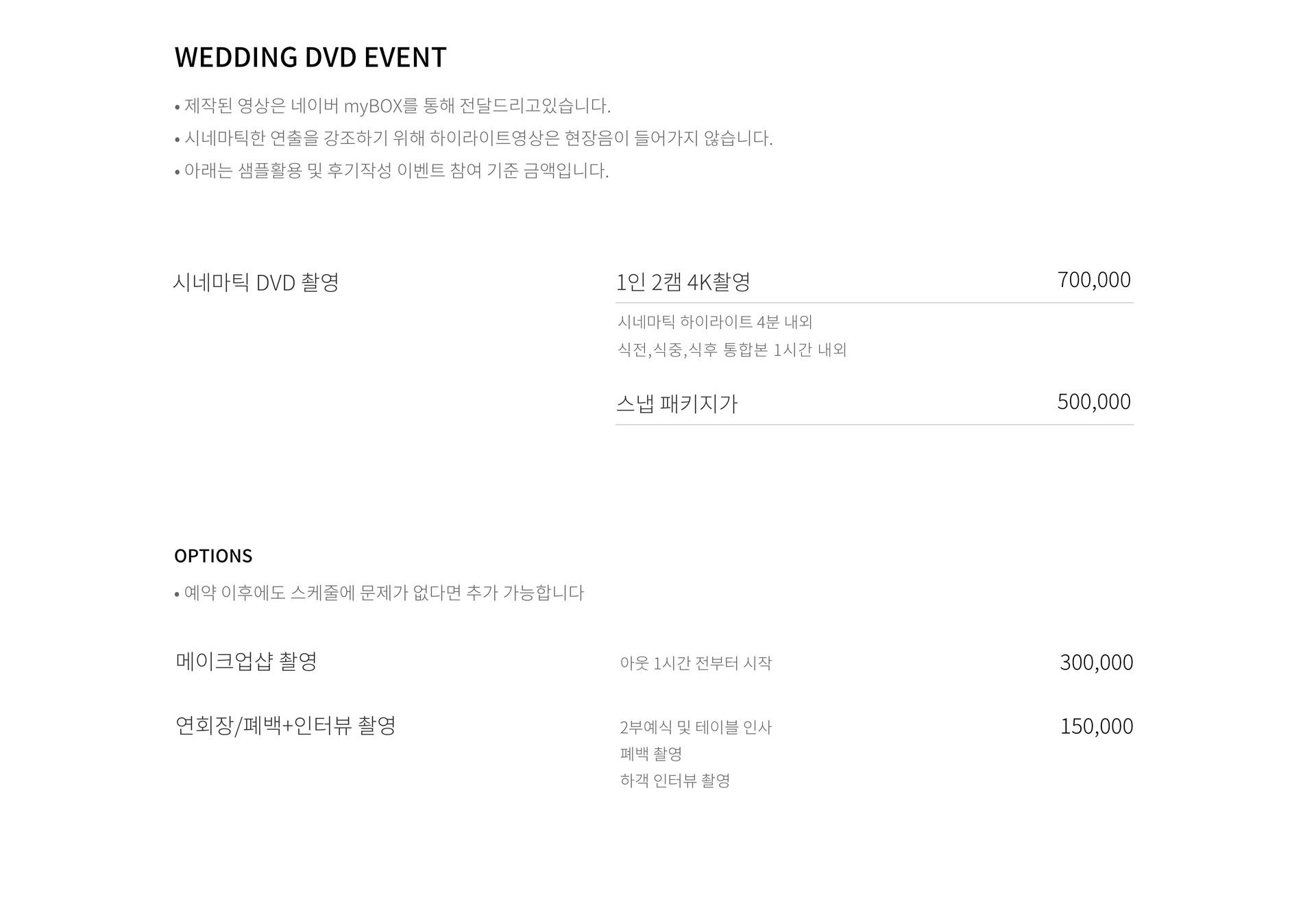Click the 1인 2캠 4K촬영 item

pyautogui.click(x=683, y=282)
